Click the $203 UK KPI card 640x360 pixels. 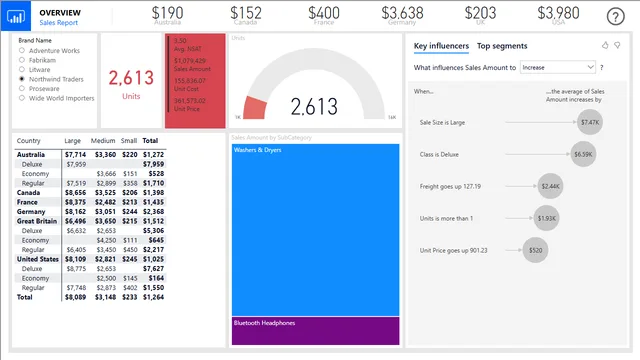pyautogui.click(x=480, y=16)
